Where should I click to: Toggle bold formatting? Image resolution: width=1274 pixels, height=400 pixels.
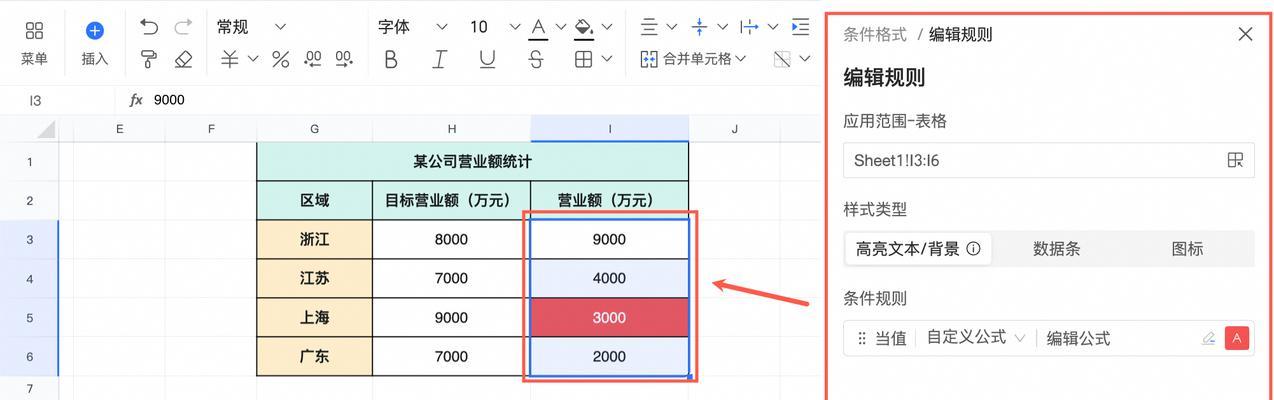[x=391, y=60]
